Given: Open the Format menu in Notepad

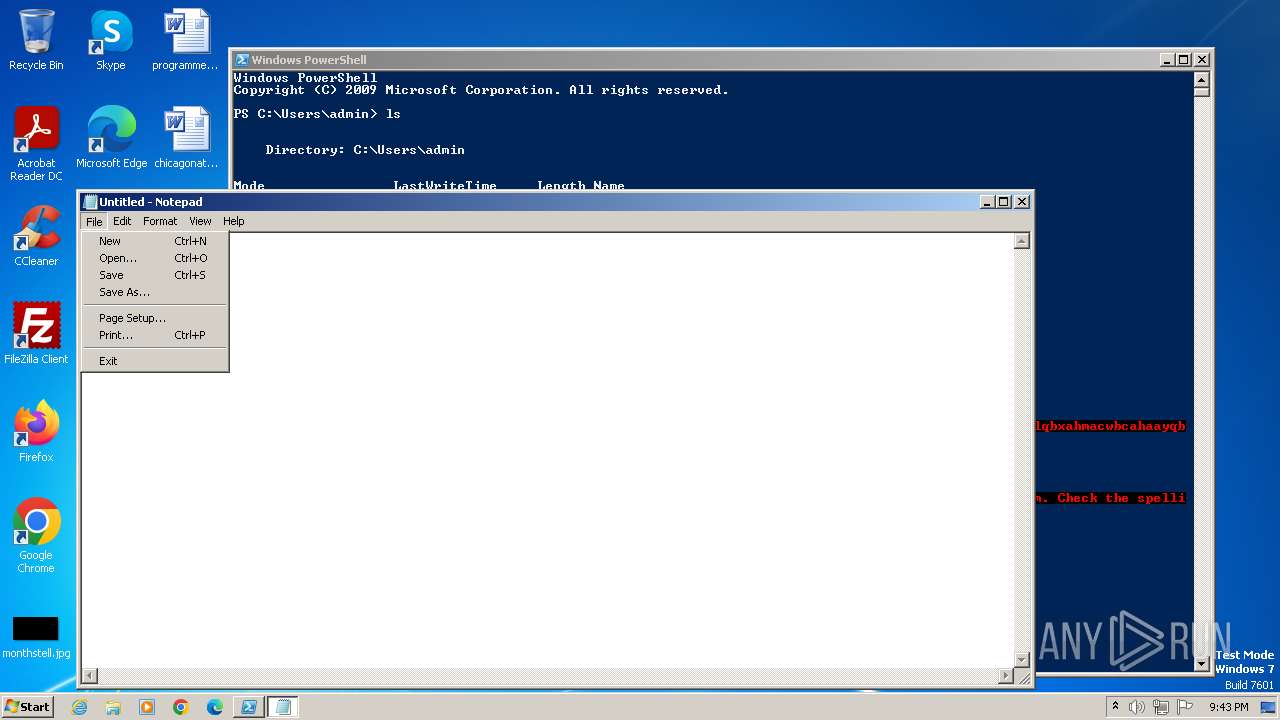Looking at the screenshot, I should (x=160, y=221).
